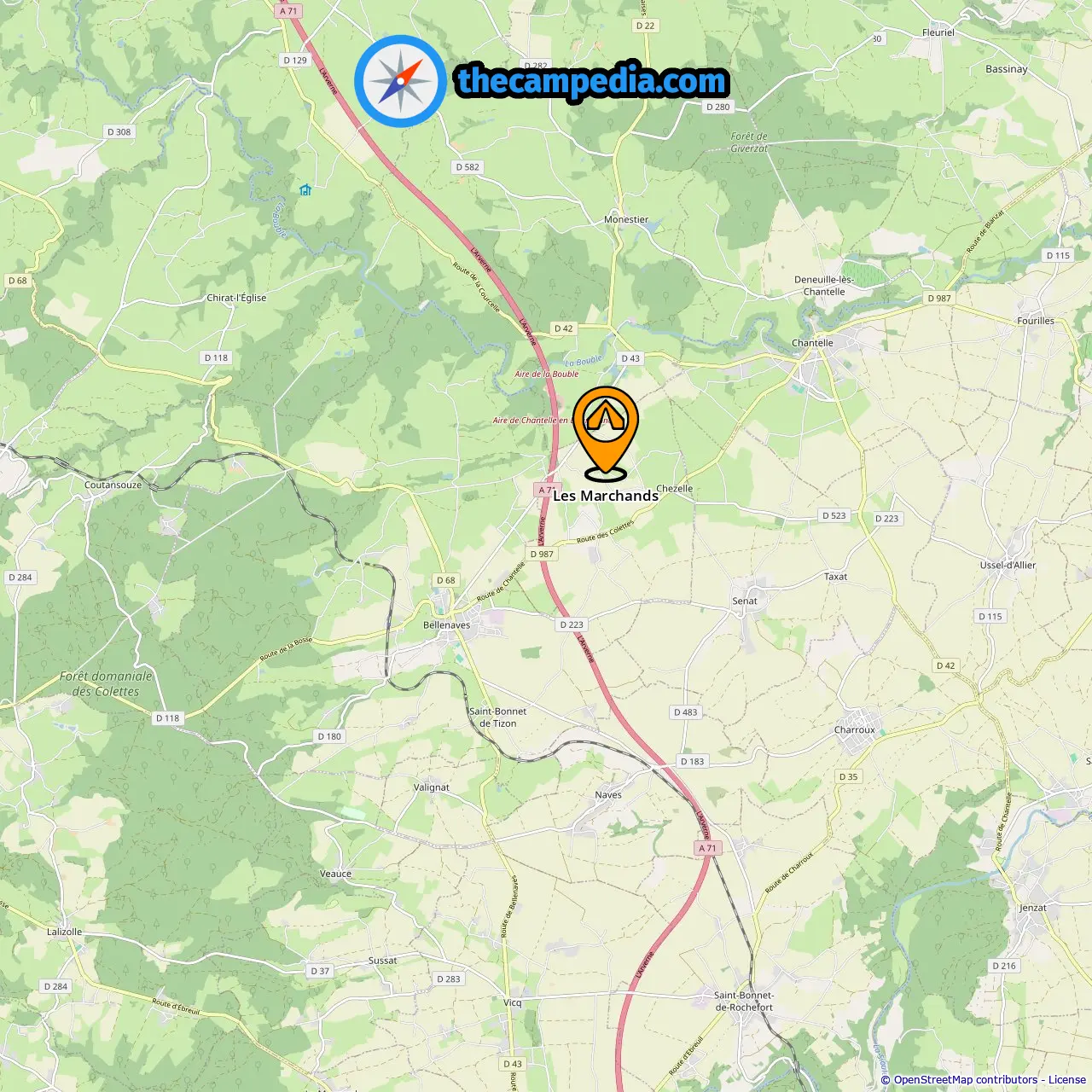1092x1092 pixels.
Task: Click the Aire de la Bouble label
Action: pos(547,374)
